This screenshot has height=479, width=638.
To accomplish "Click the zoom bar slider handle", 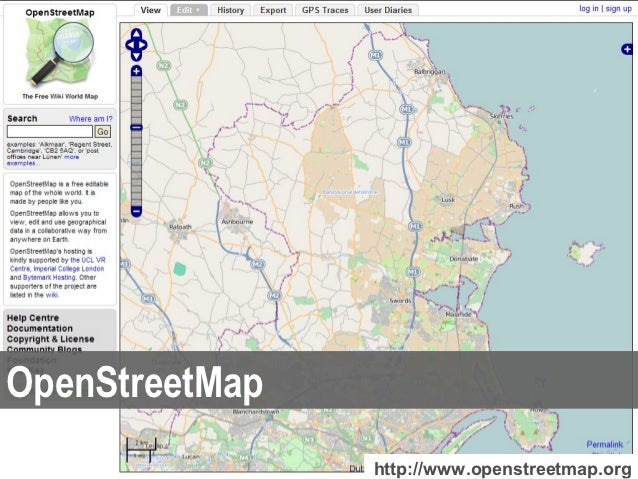I will [136, 127].
